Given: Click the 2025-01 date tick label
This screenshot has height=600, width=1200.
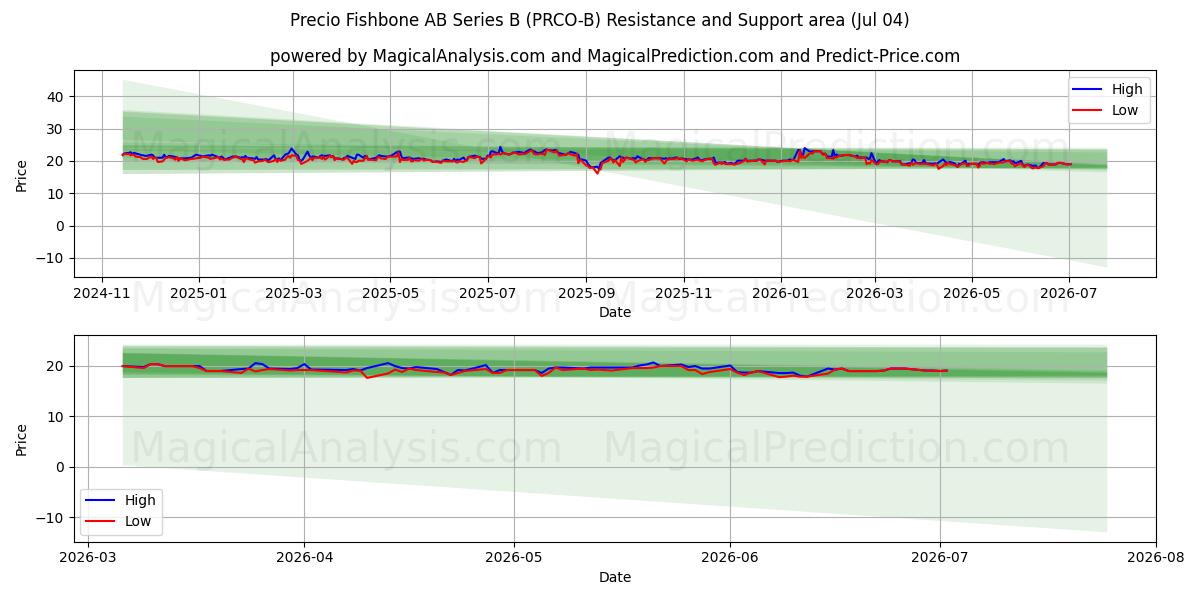Looking at the screenshot, I should pos(198,293).
